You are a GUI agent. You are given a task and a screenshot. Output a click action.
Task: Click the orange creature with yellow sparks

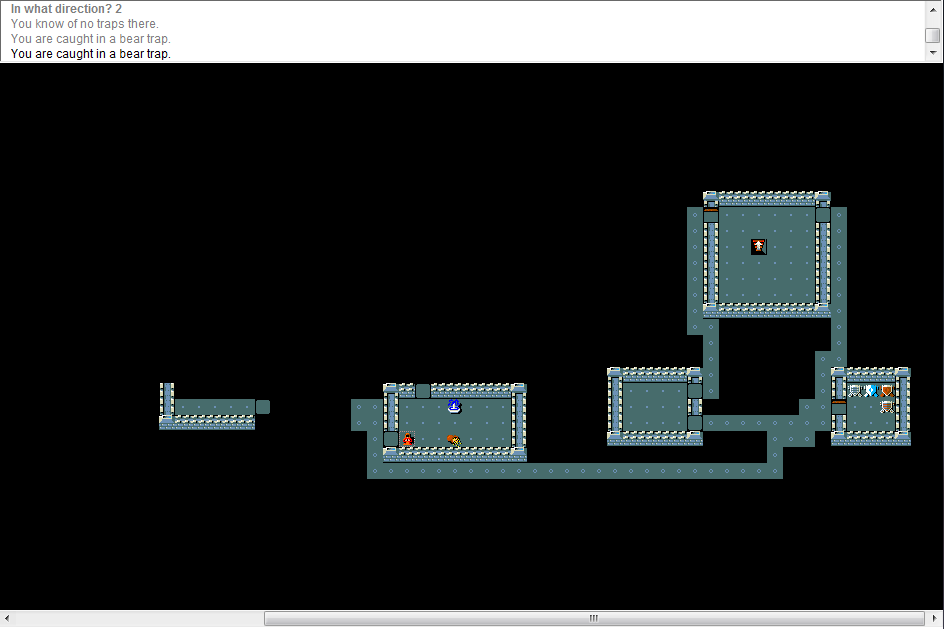click(455, 440)
